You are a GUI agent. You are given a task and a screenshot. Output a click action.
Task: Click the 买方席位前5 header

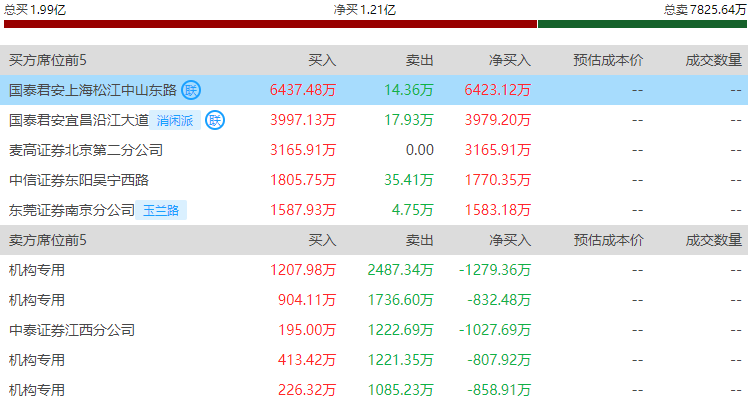click(48, 60)
